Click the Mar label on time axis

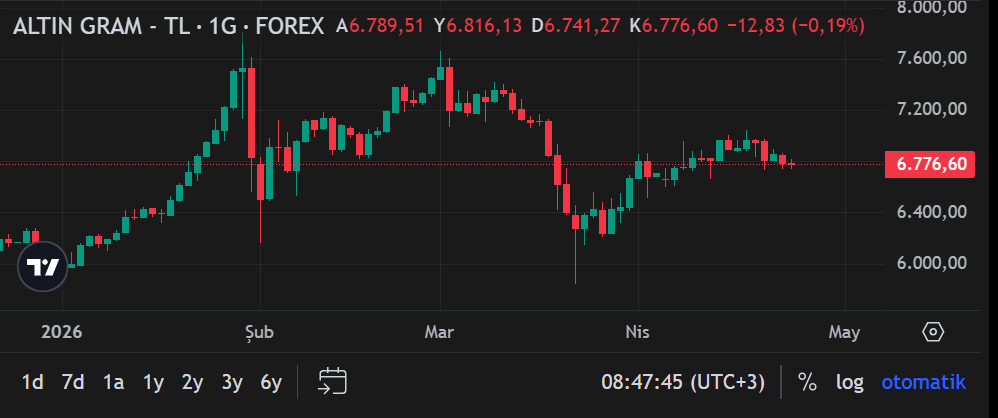point(439,332)
